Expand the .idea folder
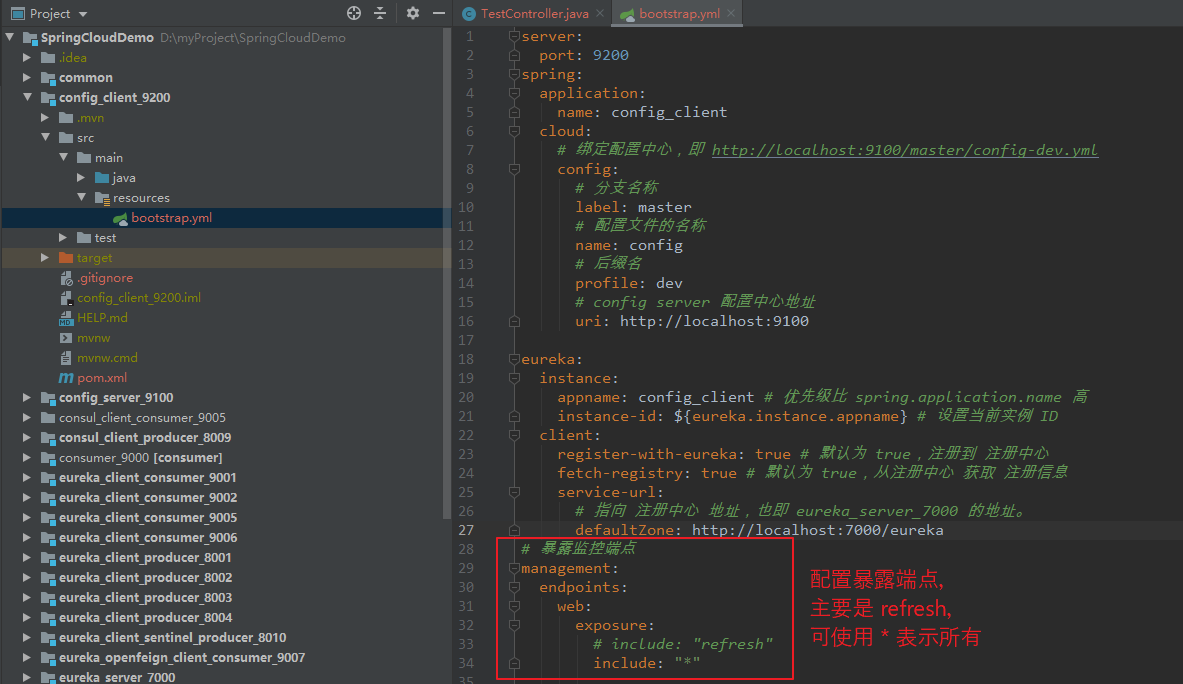This screenshot has width=1183, height=684. (28, 57)
